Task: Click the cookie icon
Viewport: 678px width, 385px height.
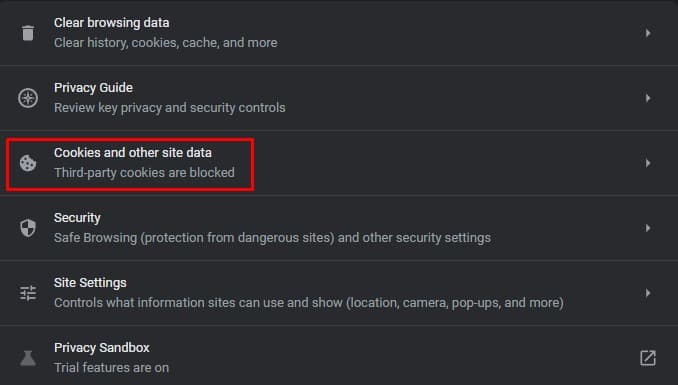Action: [x=28, y=163]
